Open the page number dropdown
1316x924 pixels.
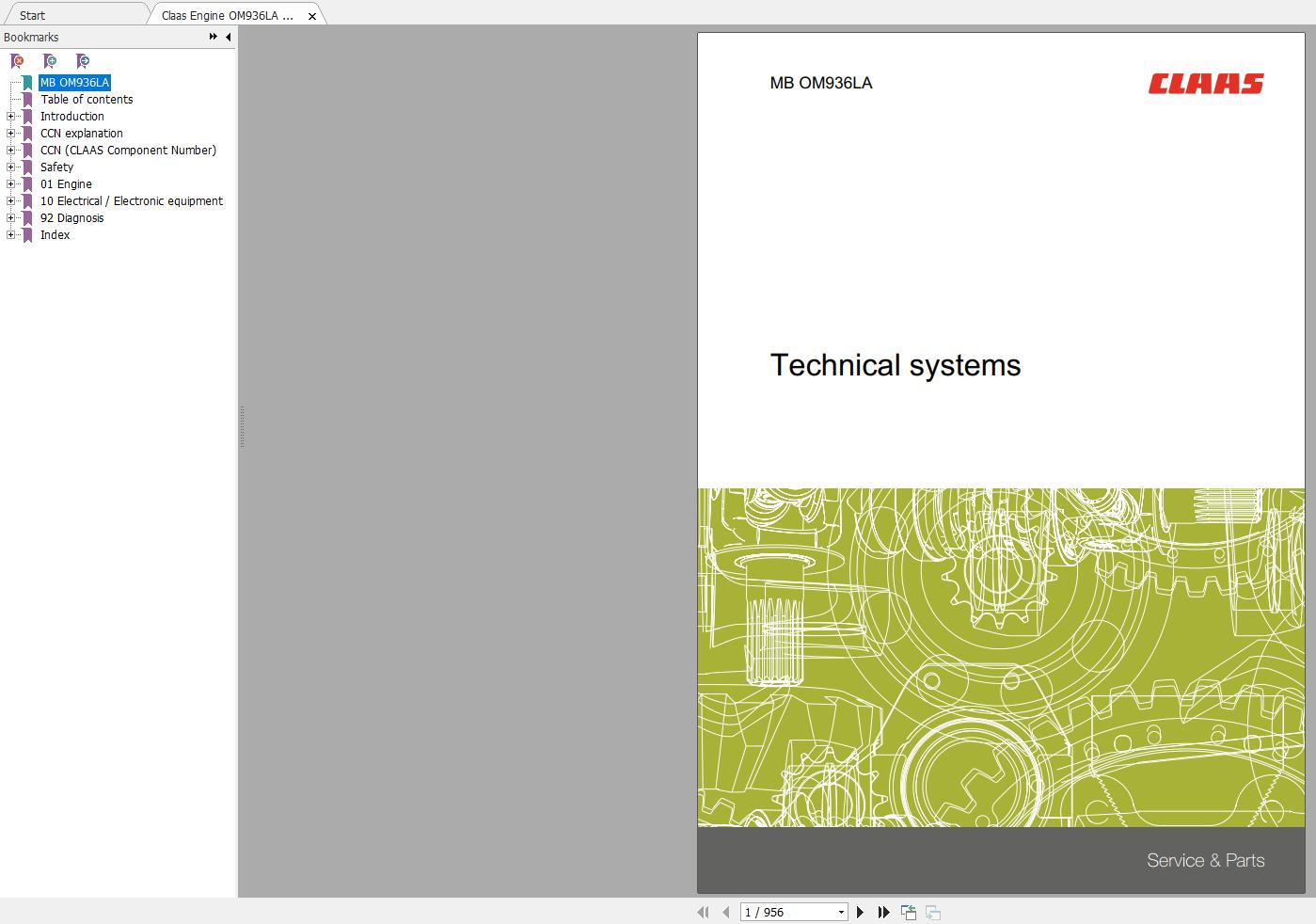(840, 912)
